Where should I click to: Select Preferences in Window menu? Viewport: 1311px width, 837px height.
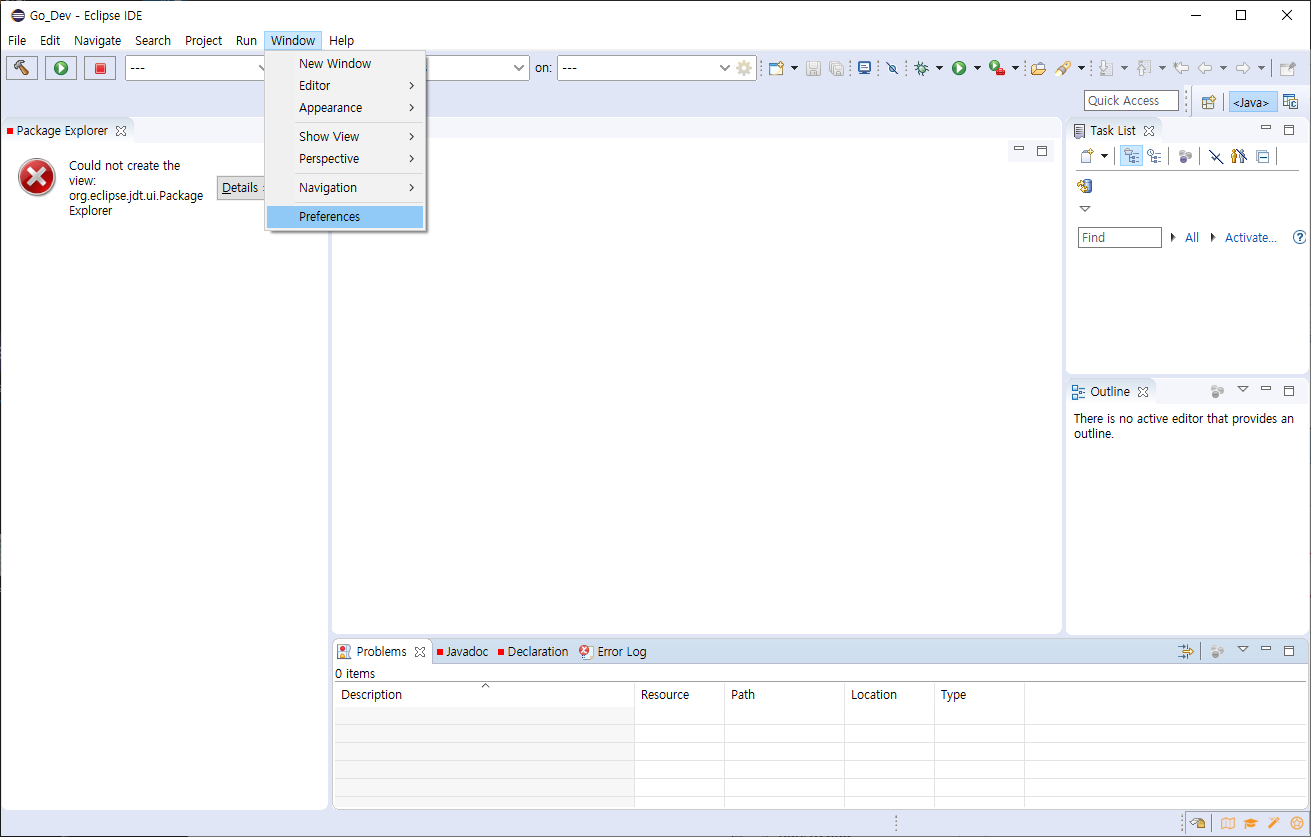click(x=345, y=217)
